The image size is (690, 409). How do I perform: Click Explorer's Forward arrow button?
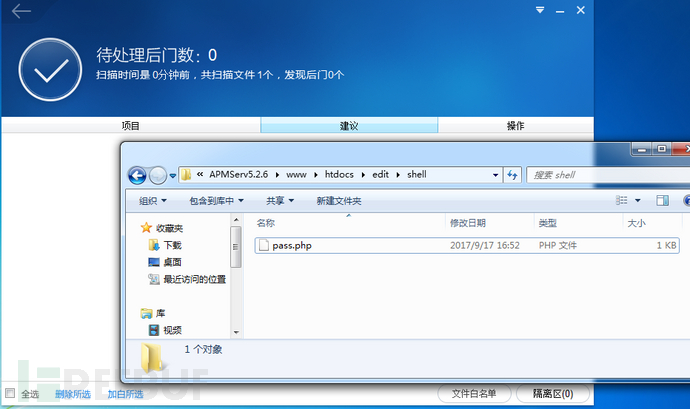pos(157,176)
